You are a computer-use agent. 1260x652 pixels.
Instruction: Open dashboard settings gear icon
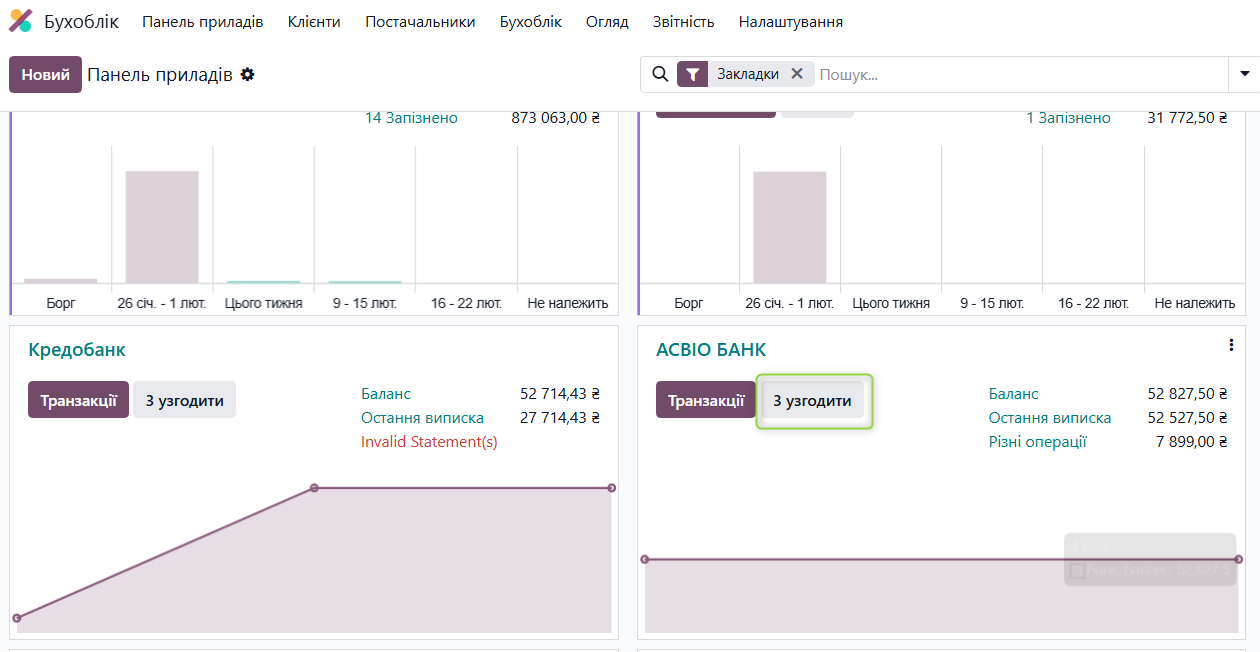(x=248, y=74)
